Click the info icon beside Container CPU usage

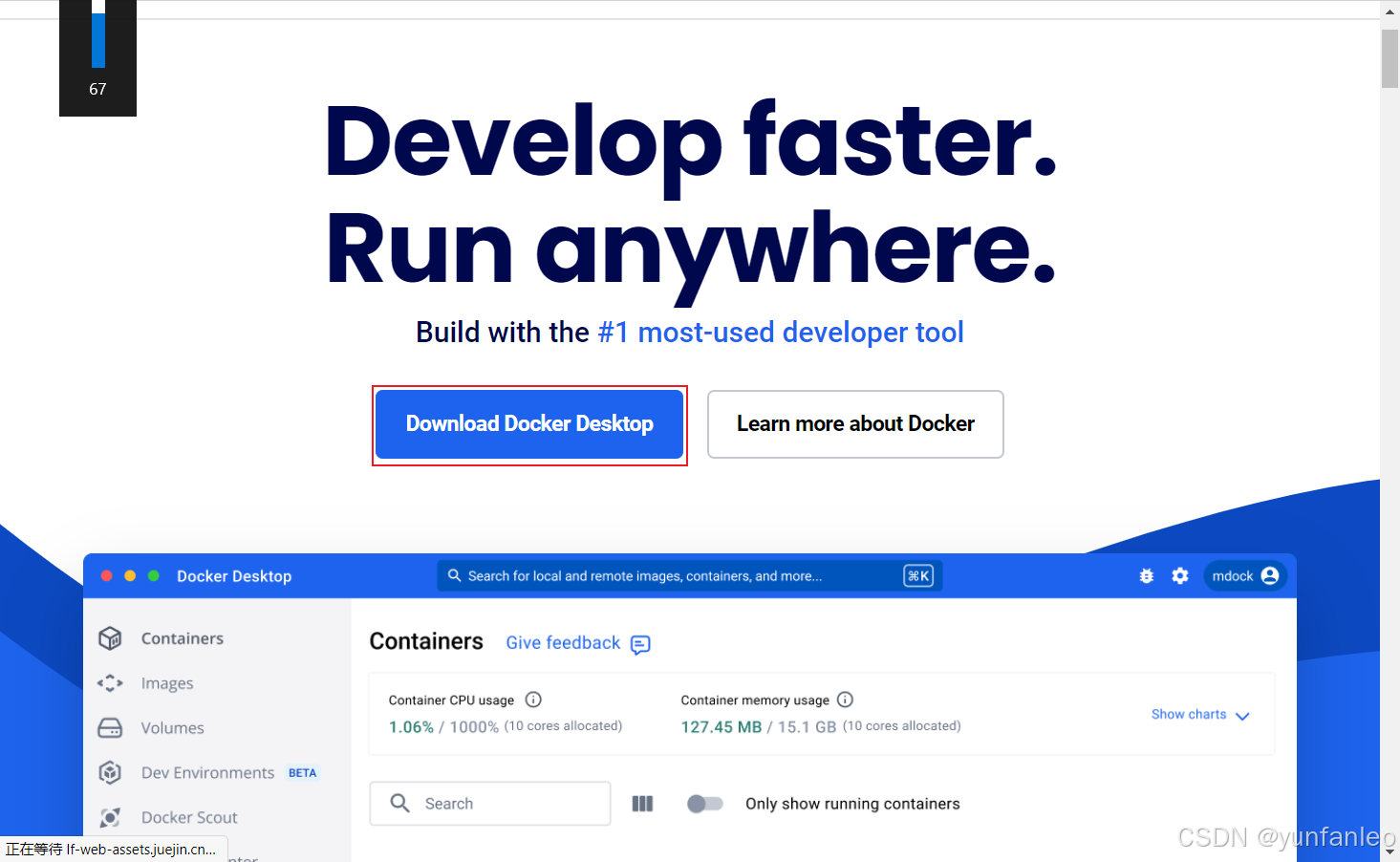[x=533, y=700]
